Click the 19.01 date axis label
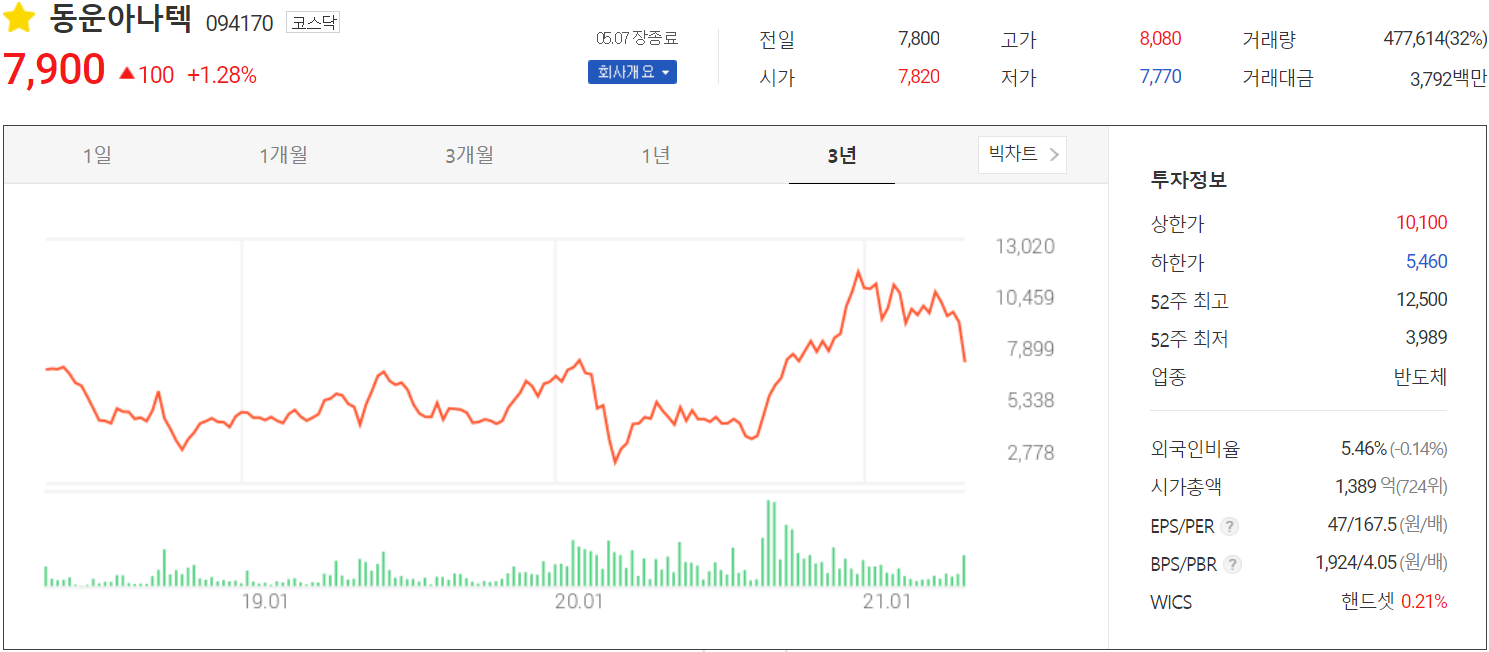Screen dimensions: 1489x652 click(x=266, y=602)
